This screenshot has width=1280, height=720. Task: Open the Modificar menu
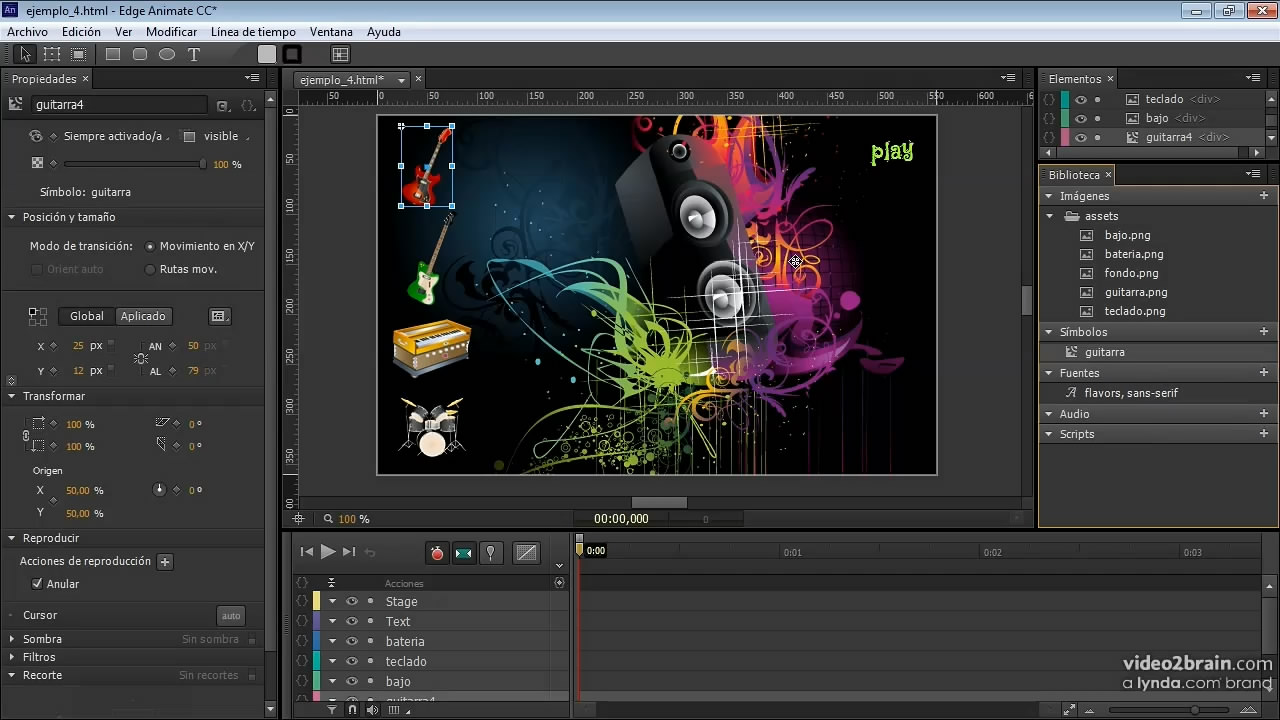pyautogui.click(x=171, y=32)
